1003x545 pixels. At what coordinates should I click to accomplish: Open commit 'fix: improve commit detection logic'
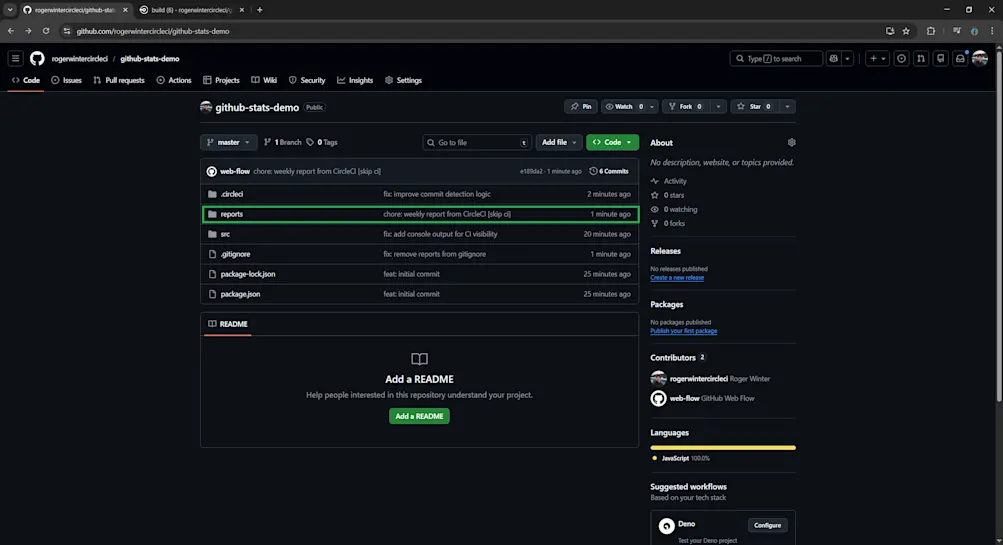pyautogui.click(x=437, y=194)
